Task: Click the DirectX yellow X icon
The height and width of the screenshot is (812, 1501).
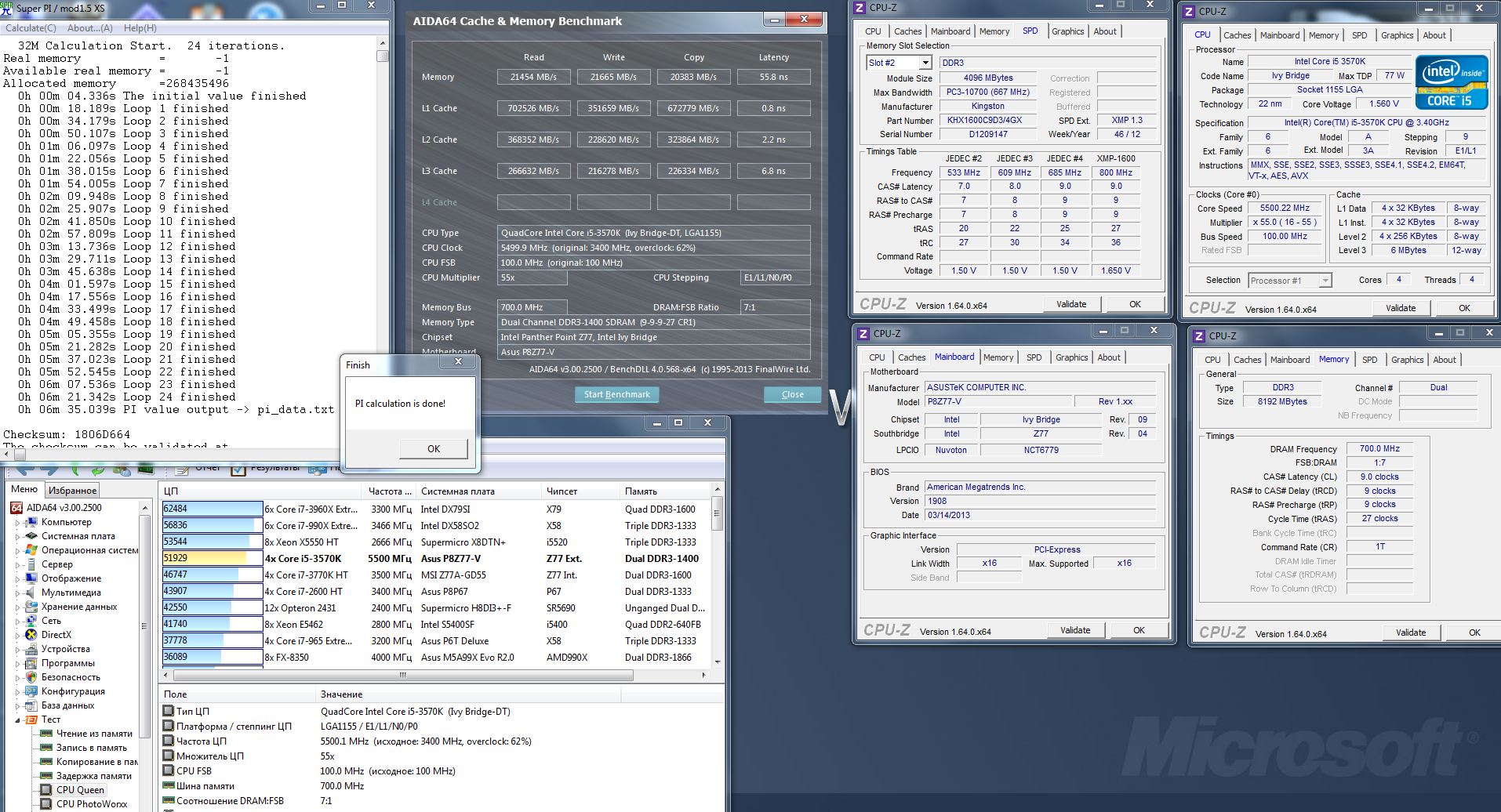Action: click(x=31, y=635)
